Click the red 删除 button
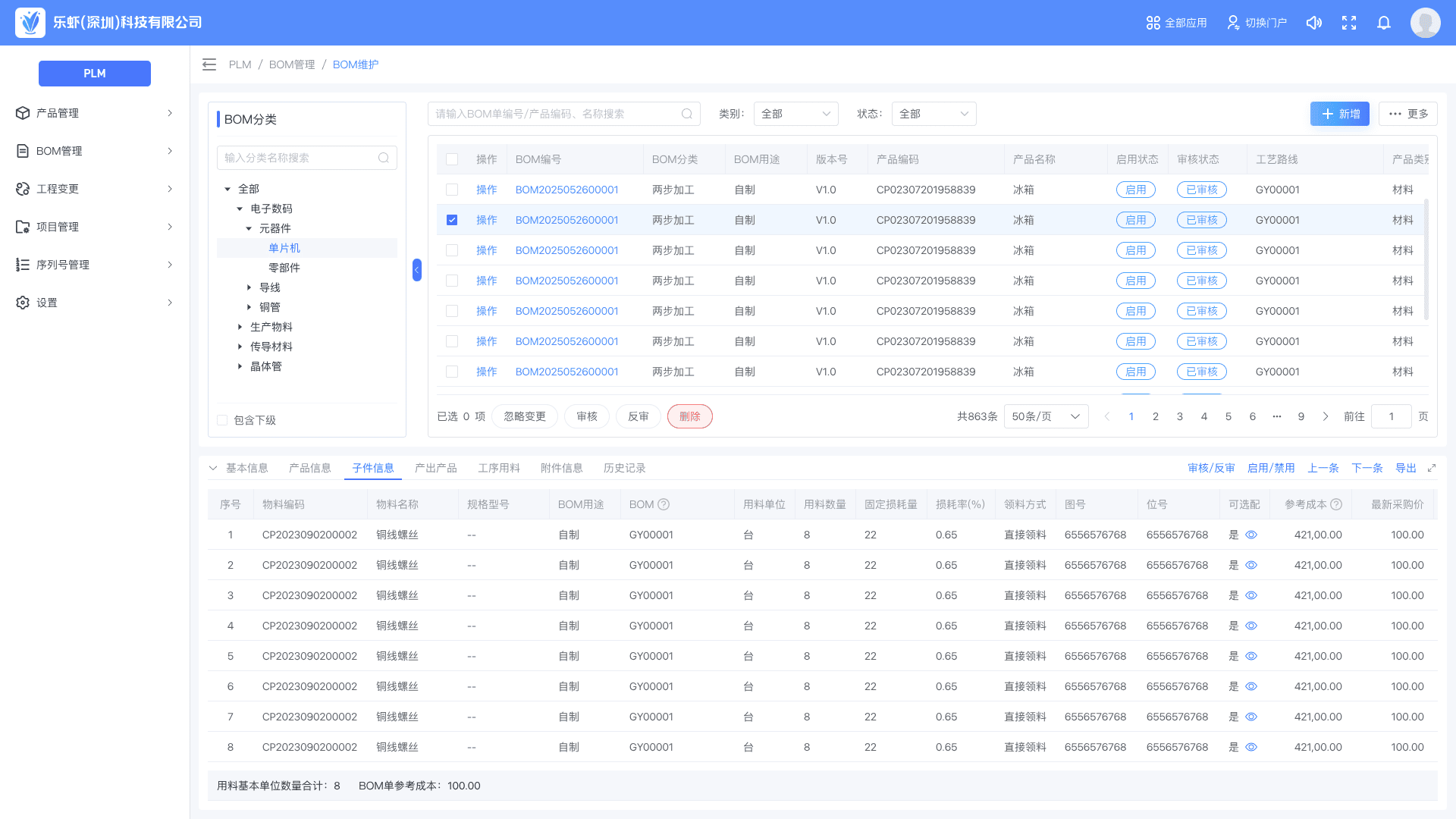The height and width of the screenshot is (819, 1456). click(x=689, y=416)
